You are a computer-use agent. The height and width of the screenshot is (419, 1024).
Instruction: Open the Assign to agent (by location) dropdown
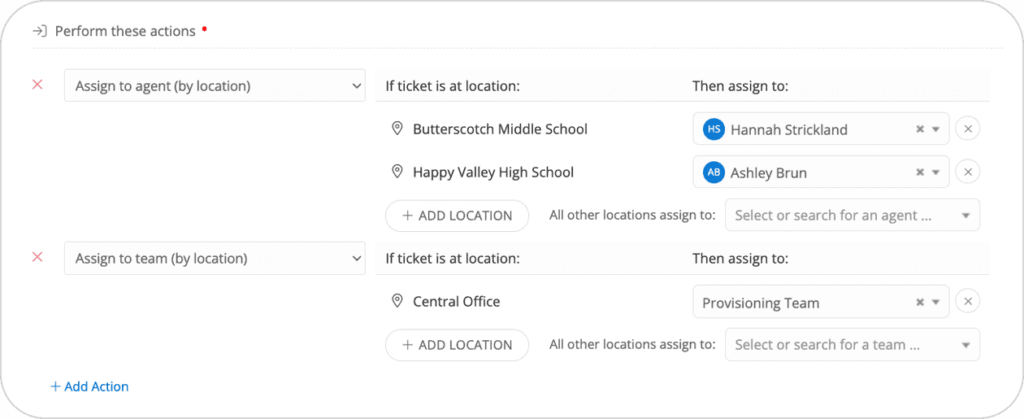pos(215,85)
